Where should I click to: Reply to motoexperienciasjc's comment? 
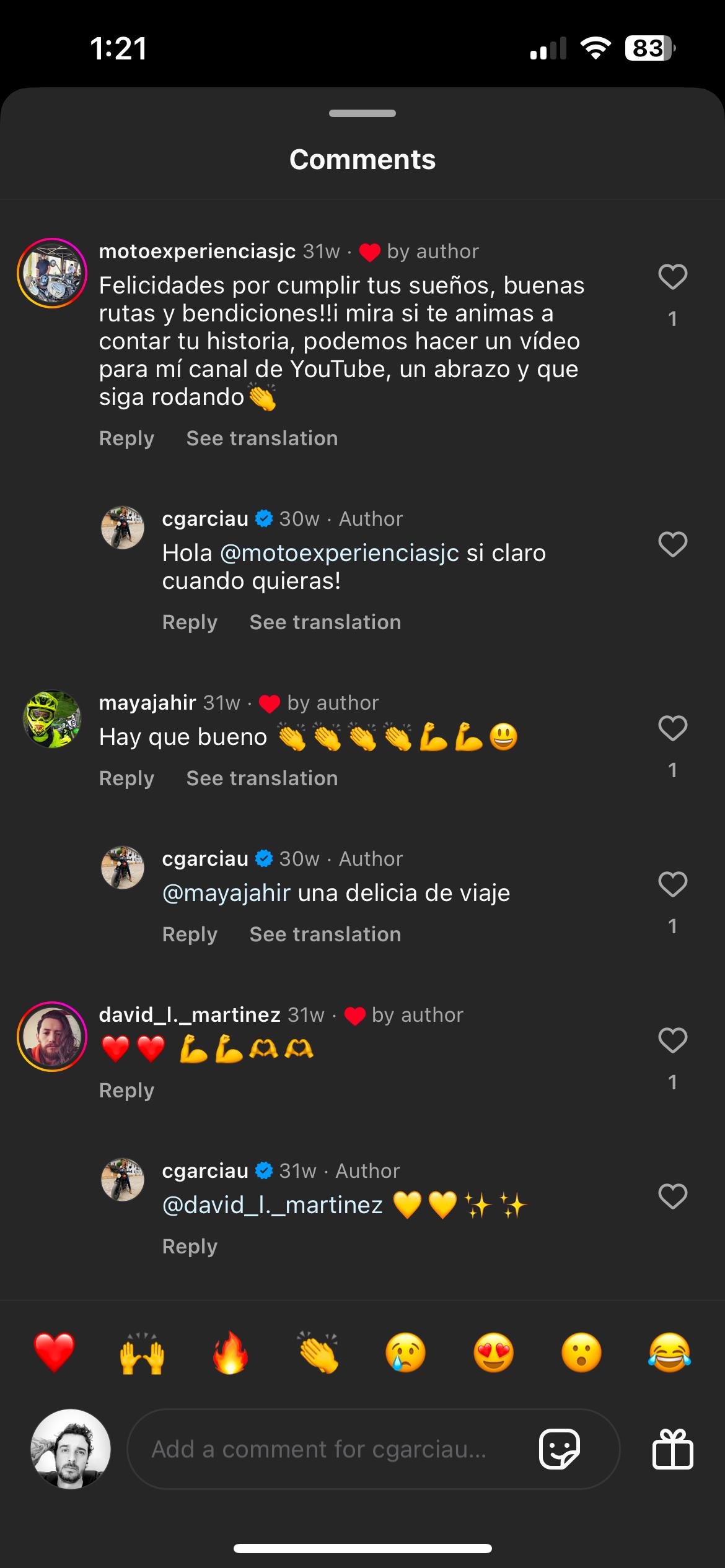tap(126, 438)
